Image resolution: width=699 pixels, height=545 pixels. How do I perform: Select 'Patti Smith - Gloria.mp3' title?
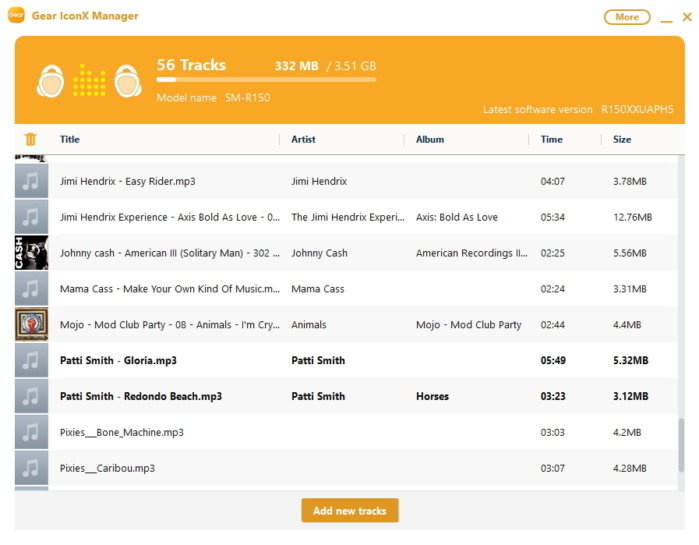point(118,361)
